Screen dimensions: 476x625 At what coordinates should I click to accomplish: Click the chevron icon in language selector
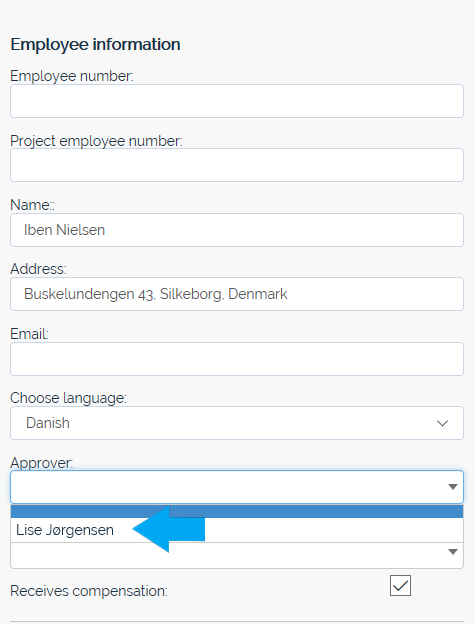click(443, 423)
